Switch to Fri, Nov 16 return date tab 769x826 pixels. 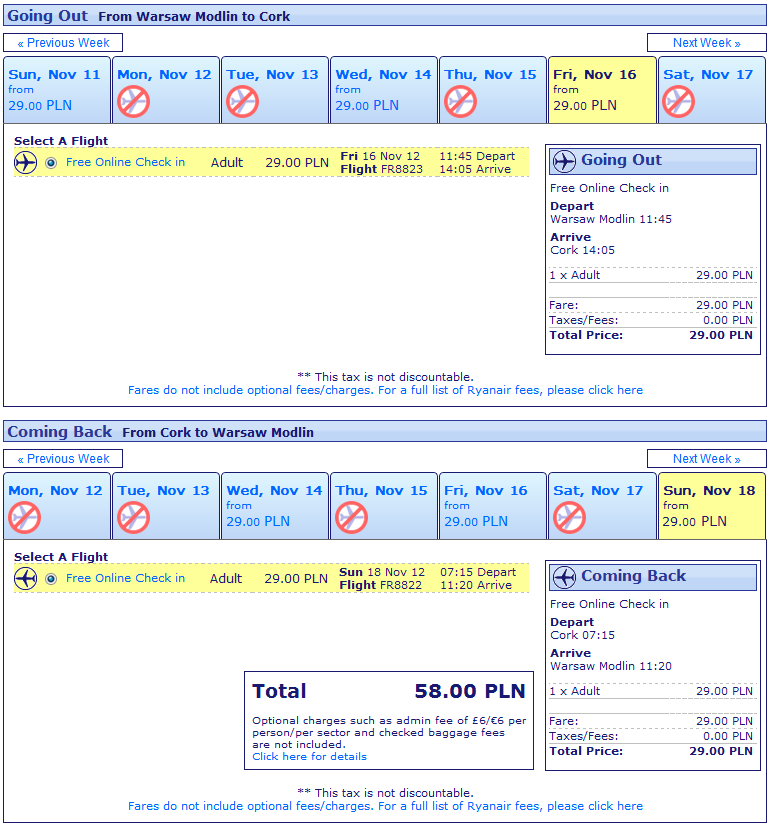[x=492, y=506]
